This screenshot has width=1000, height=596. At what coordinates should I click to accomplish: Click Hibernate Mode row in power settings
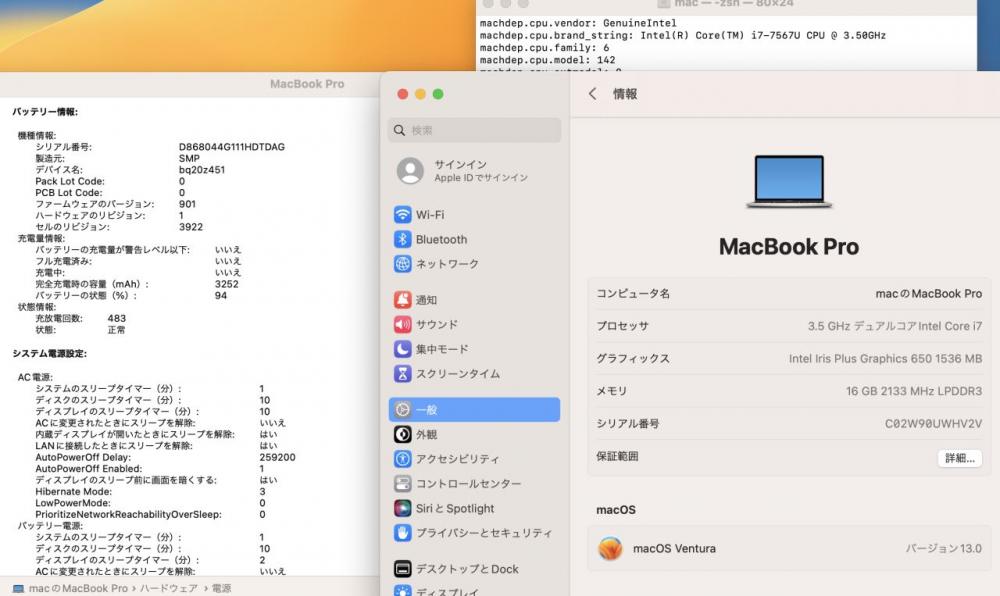[151, 491]
